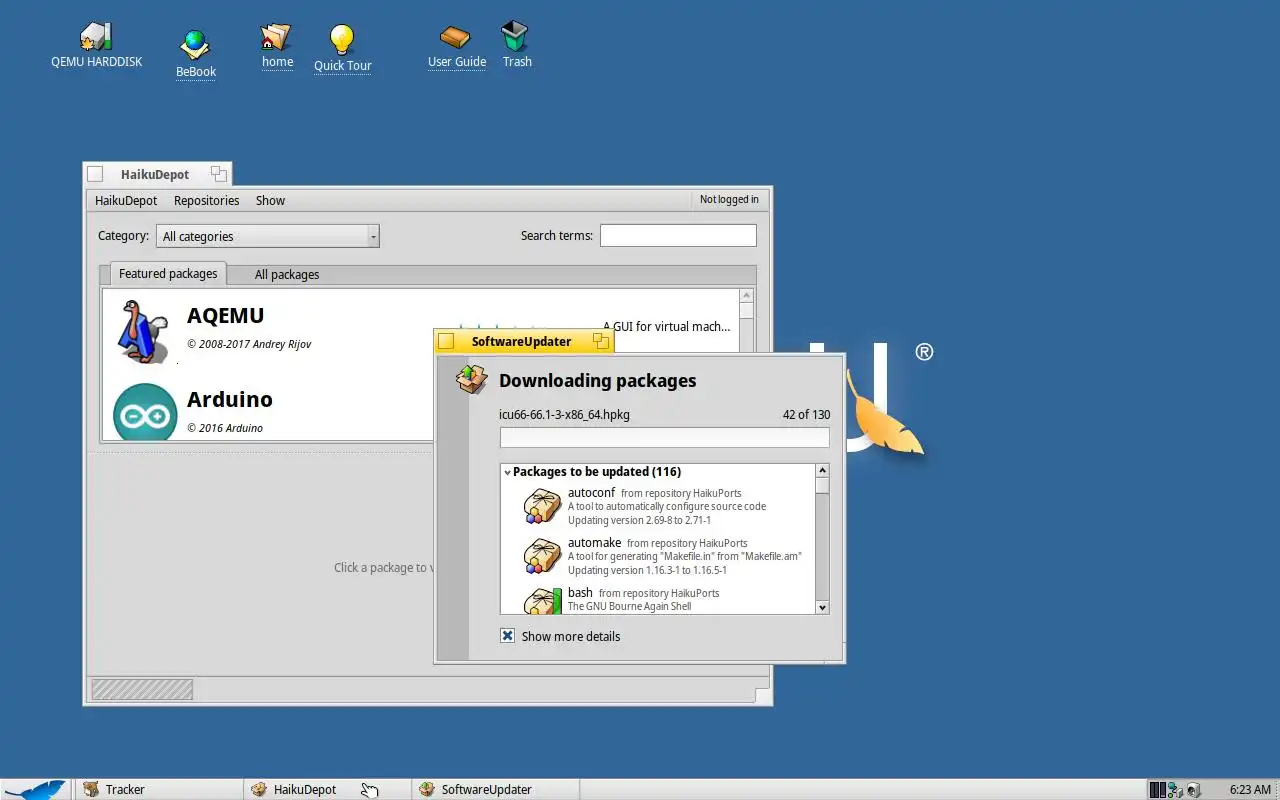The width and height of the screenshot is (1280, 800).
Task: Click 'Updating version 2.69-8 to 2.71-1'
Action: (x=639, y=520)
